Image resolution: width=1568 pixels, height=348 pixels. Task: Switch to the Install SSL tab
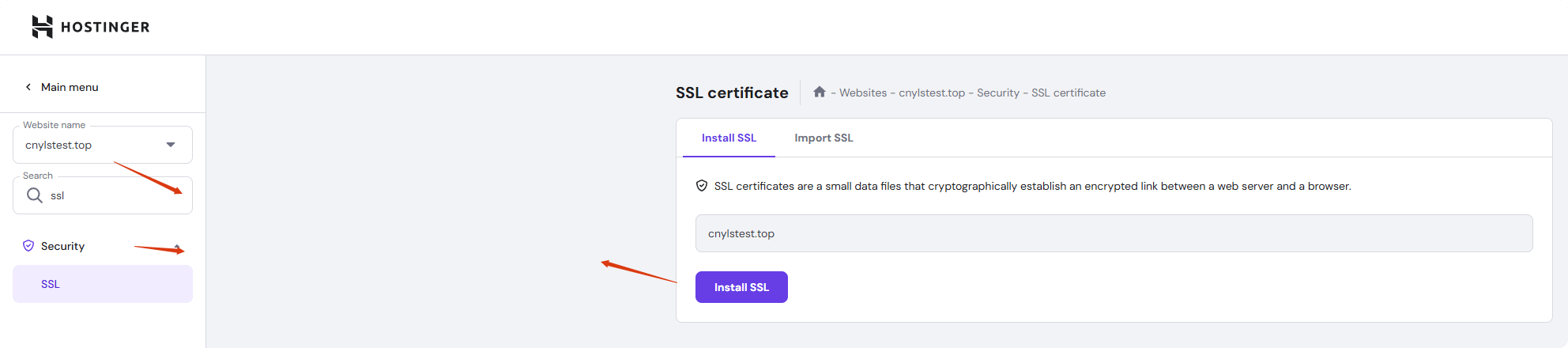pyautogui.click(x=729, y=138)
